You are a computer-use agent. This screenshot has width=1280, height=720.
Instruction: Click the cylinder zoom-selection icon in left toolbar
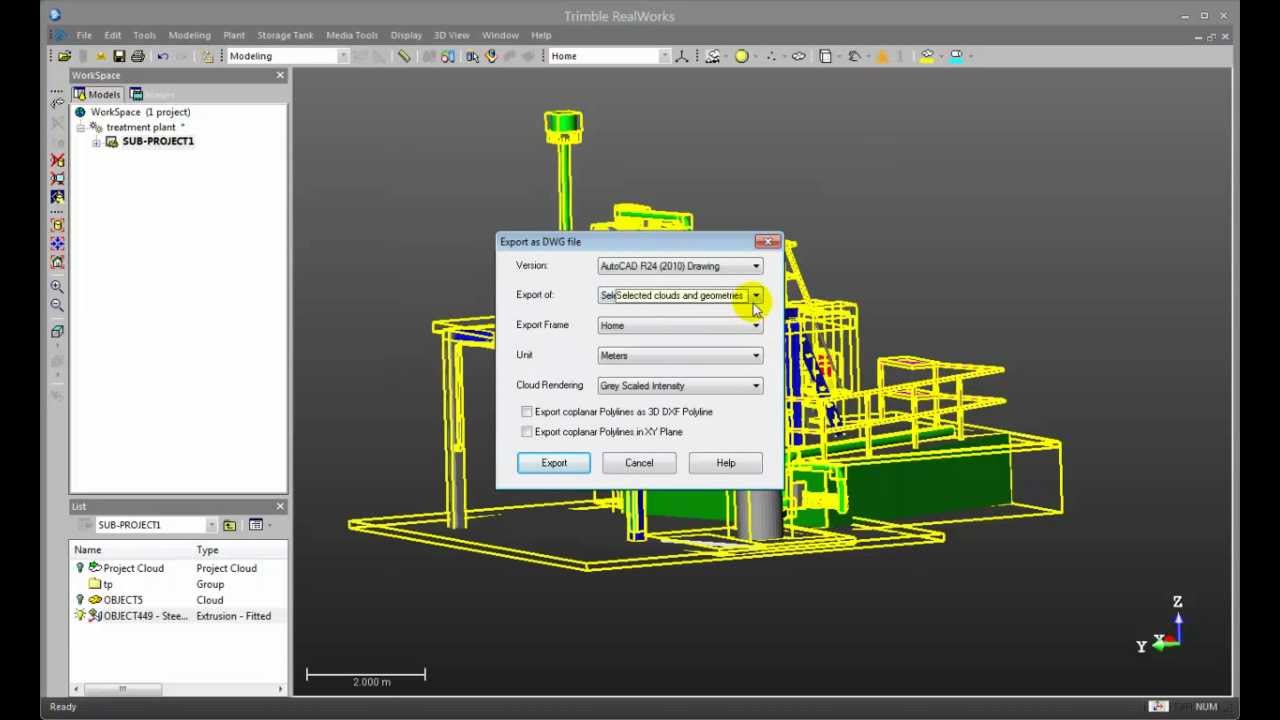pyautogui.click(x=57, y=225)
